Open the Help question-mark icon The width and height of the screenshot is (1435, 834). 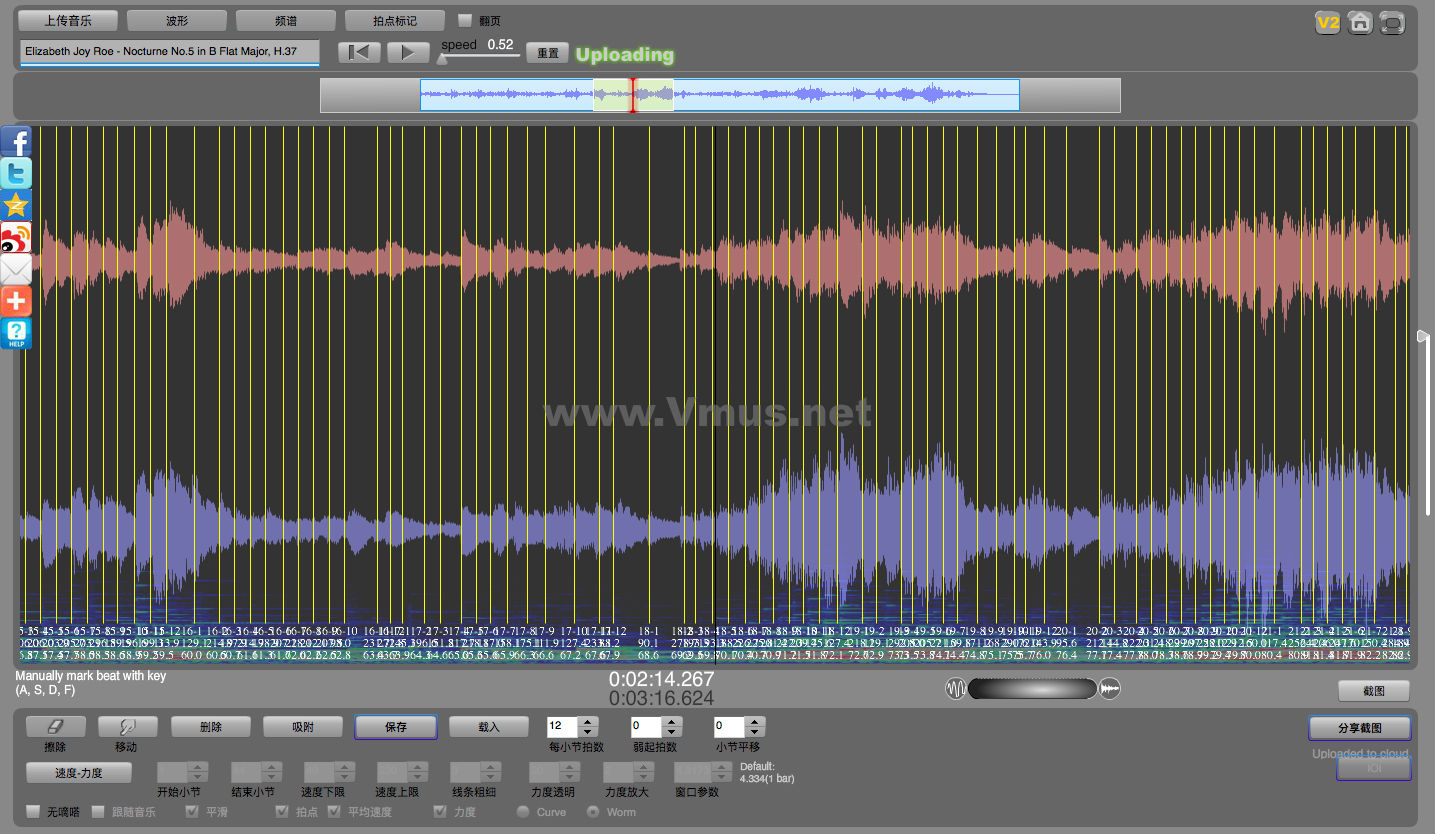pyautogui.click(x=16, y=333)
